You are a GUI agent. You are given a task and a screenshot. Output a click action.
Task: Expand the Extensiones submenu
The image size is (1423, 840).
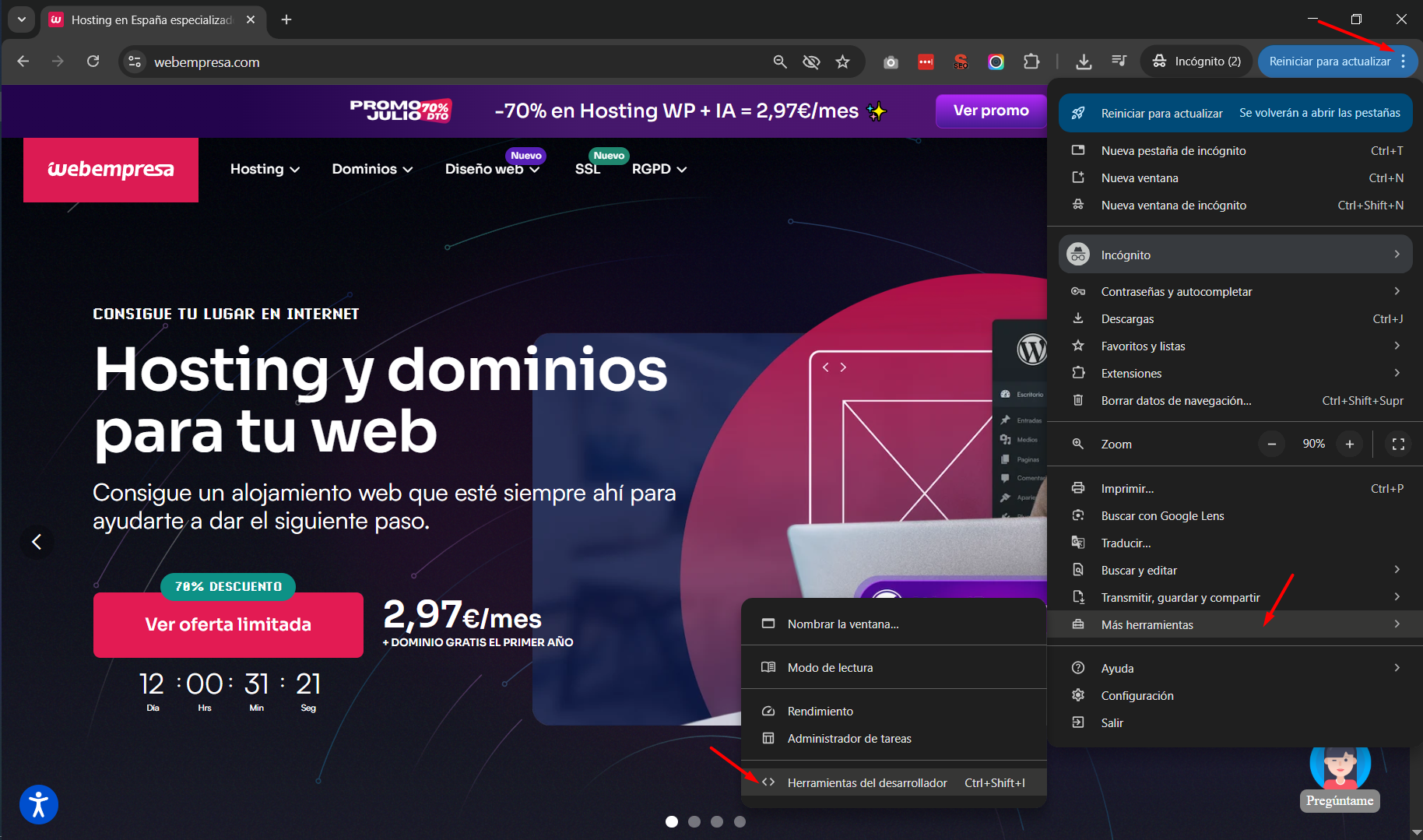click(x=1235, y=373)
